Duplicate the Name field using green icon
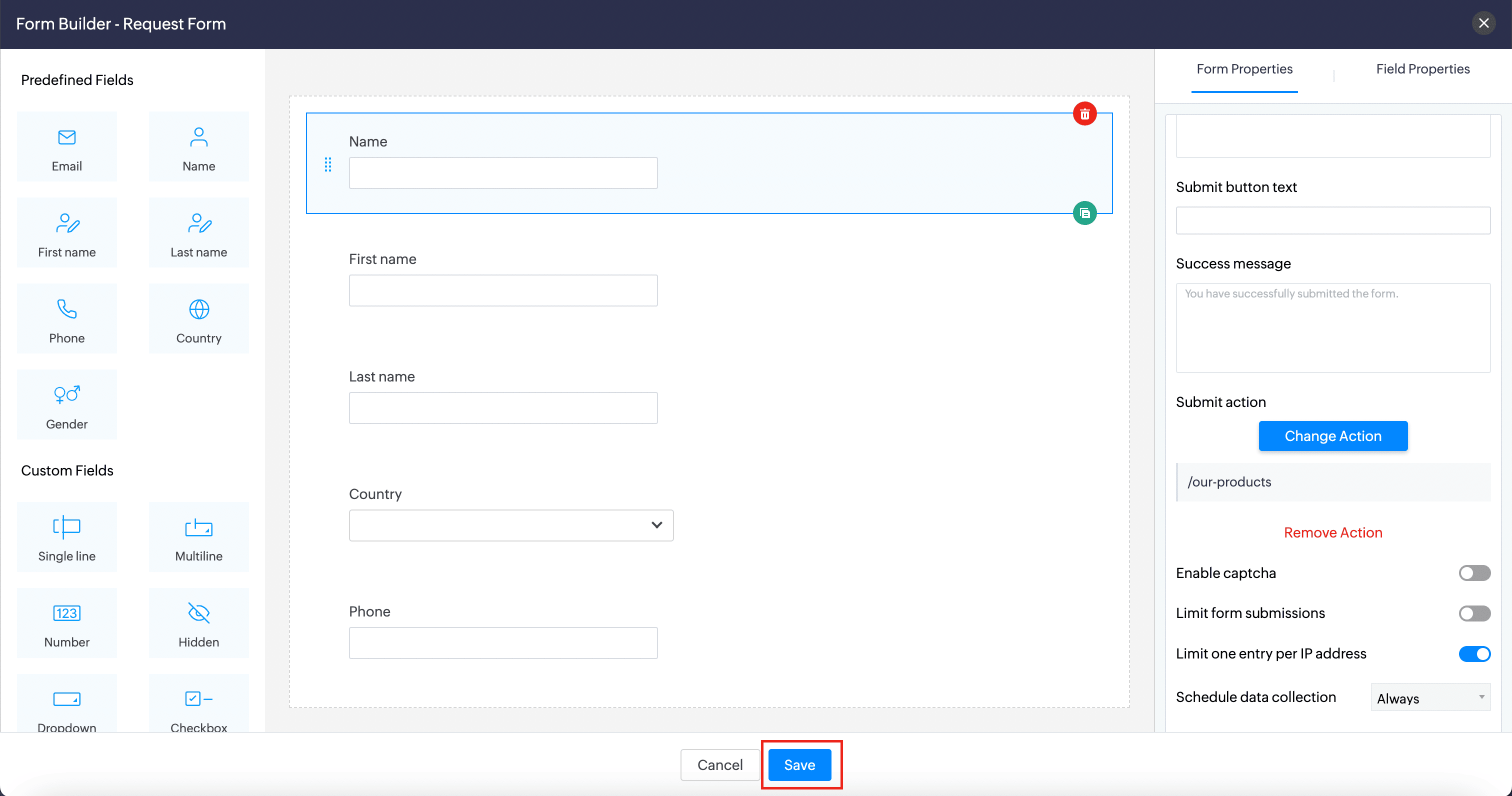This screenshot has width=1512, height=796. tap(1084, 213)
